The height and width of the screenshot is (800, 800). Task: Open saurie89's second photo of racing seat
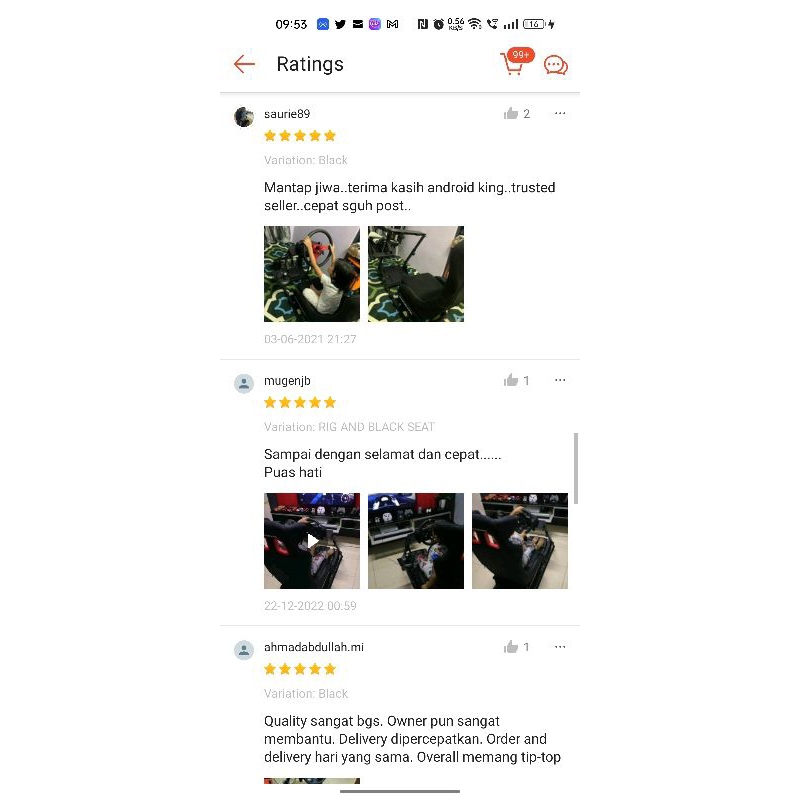[x=416, y=274]
